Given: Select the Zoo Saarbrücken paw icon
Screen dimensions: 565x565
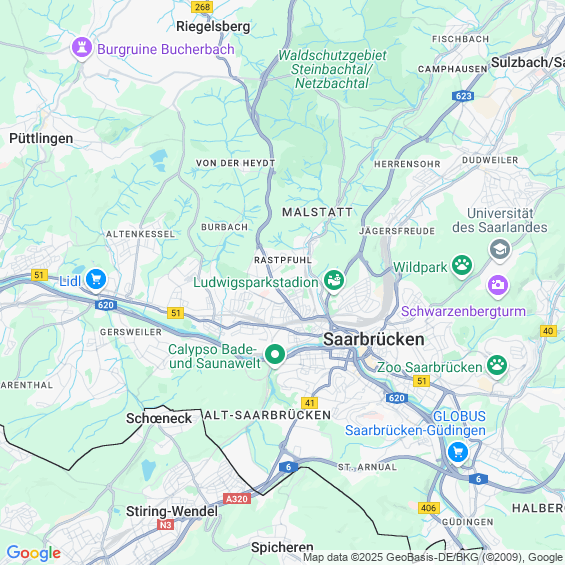Looking at the screenshot, I should tap(497, 366).
